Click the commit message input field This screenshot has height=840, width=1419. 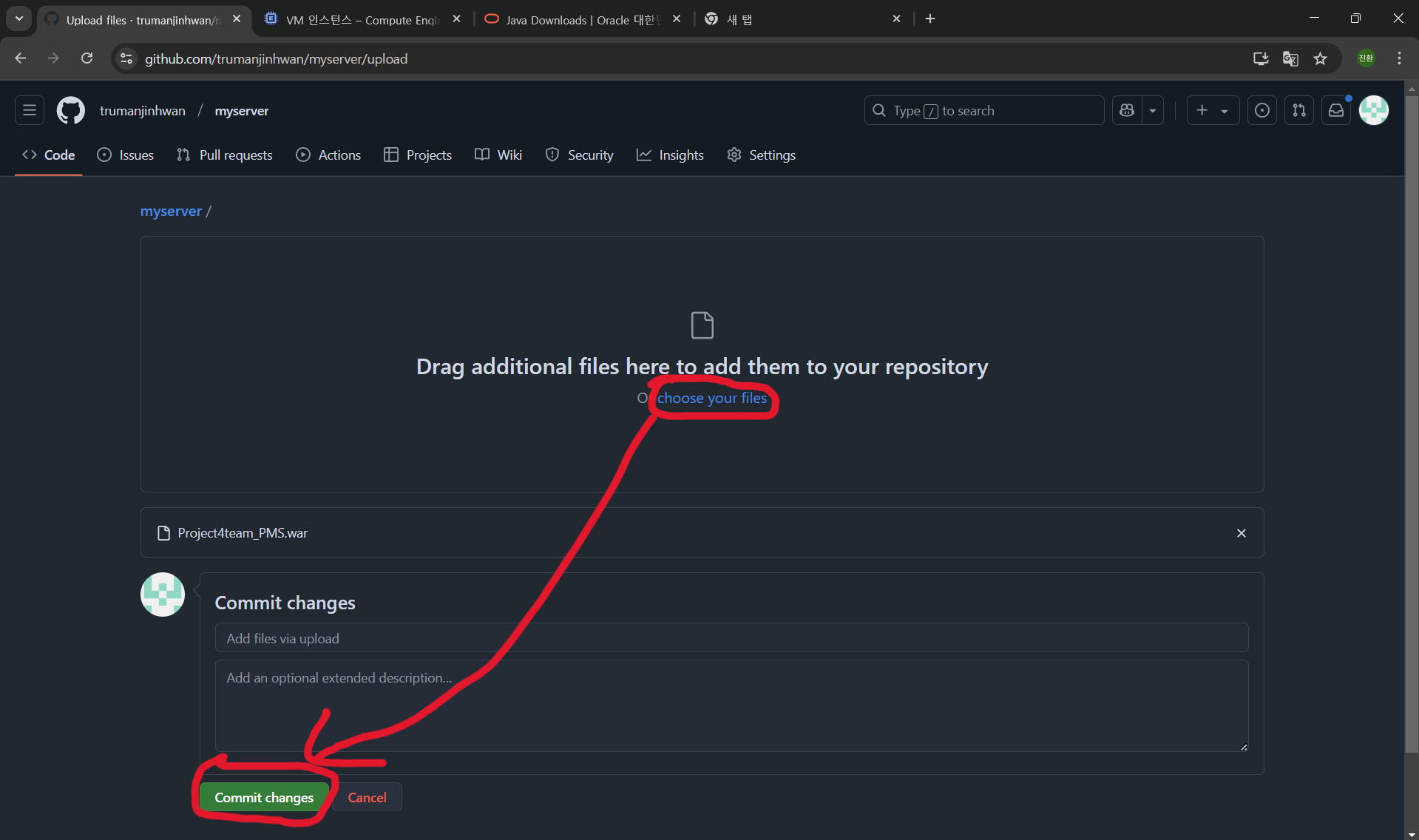[731, 638]
